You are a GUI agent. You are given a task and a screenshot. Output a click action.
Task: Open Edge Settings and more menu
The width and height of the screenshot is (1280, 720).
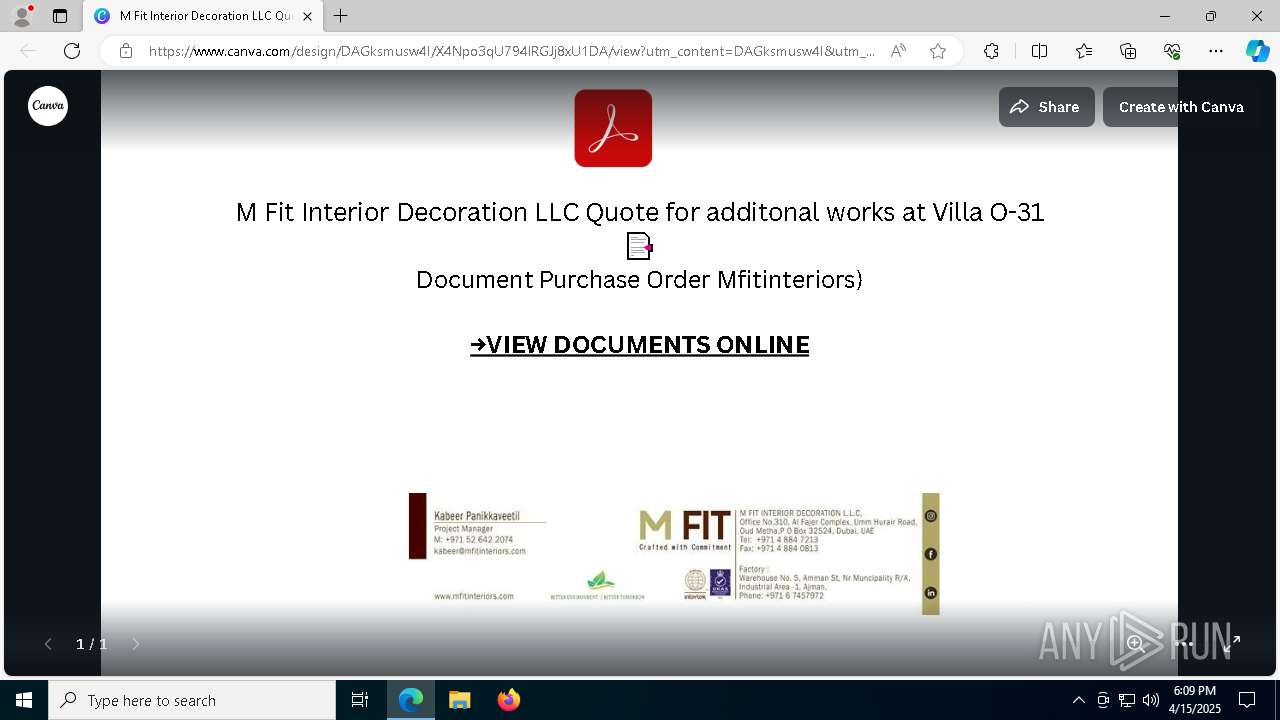coord(1216,51)
